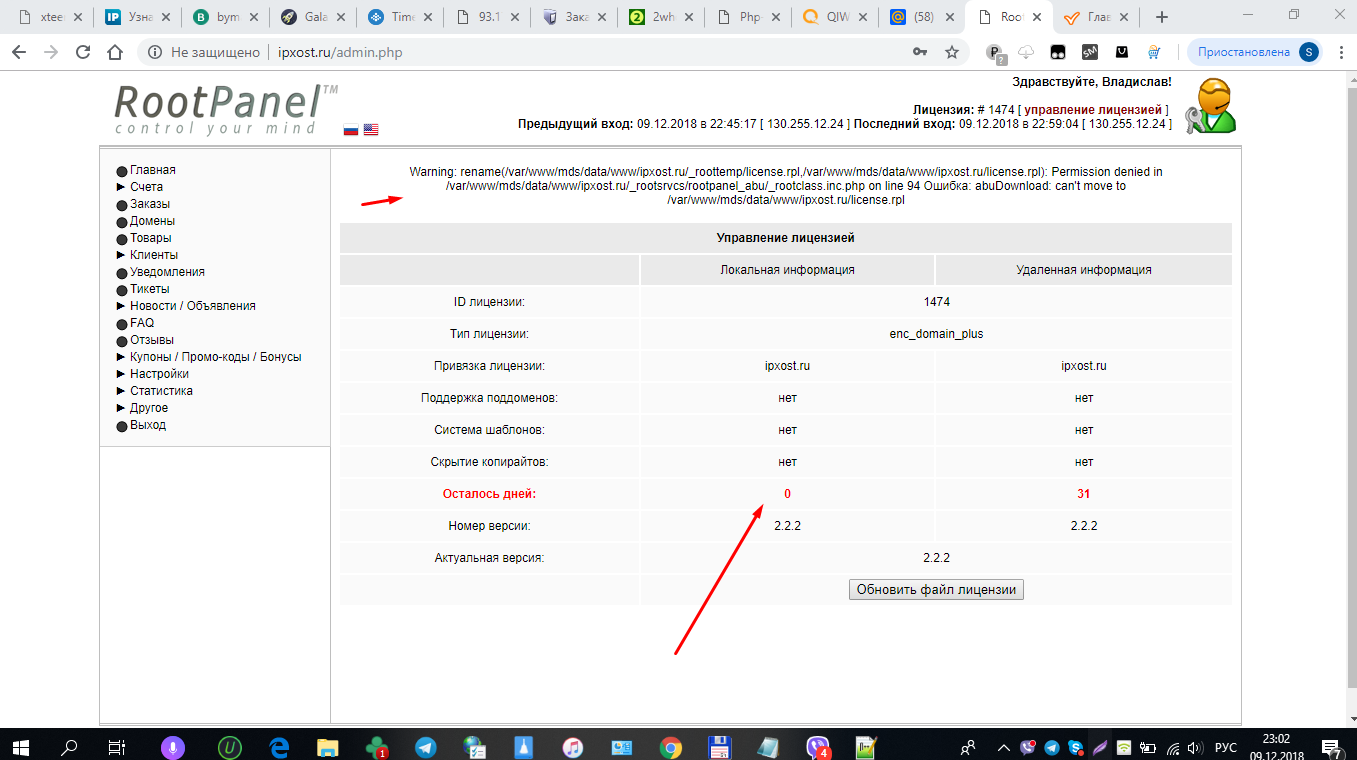Expand the Настройки sidebar section
Viewport: 1357px width, 760px height.
(x=159, y=374)
